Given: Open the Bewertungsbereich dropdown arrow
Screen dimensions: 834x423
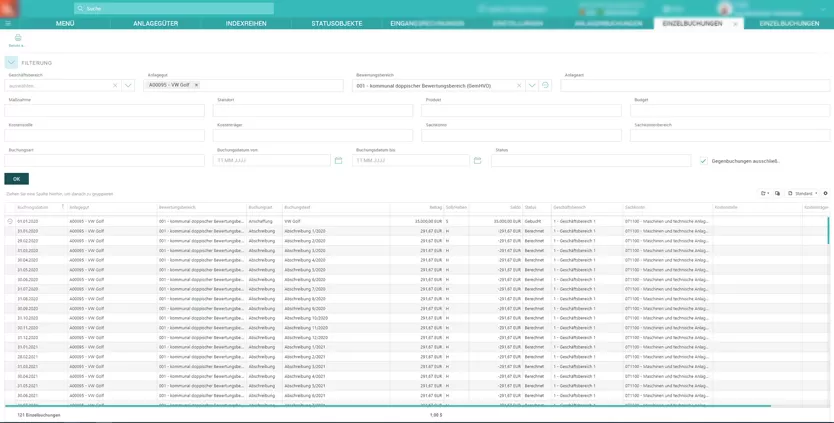Looking at the screenshot, I should 532,86.
